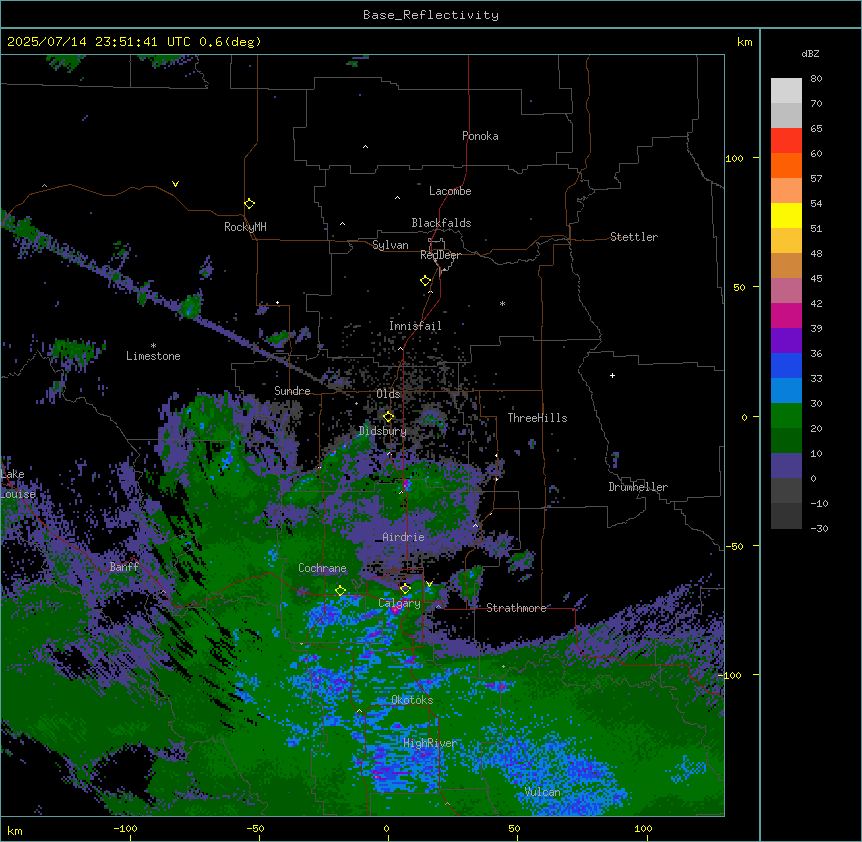Viewport: 862px width, 842px height.
Task: Pick the red 60-65 dBZ legend swatch
Action: tap(786, 140)
